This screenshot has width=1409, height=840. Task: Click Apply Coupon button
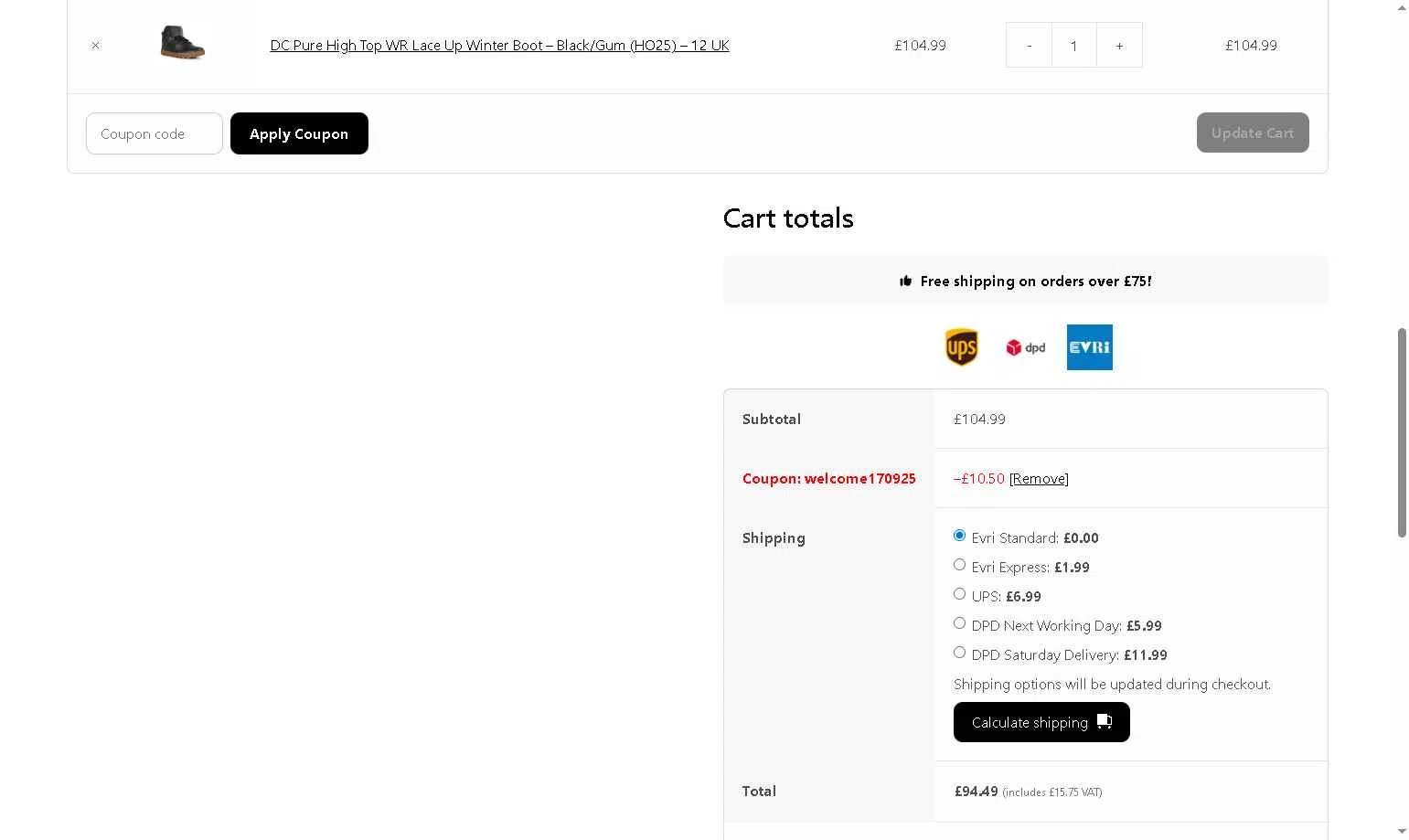[x=299, y=133]
